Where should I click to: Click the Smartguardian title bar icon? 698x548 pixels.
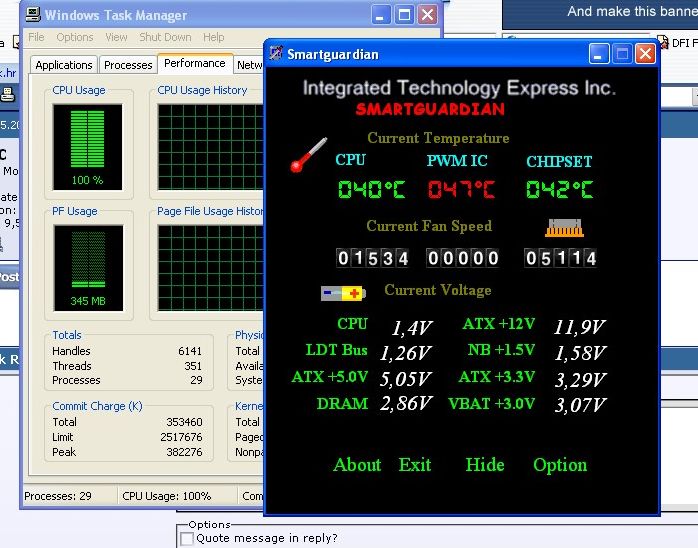point(276,54)
